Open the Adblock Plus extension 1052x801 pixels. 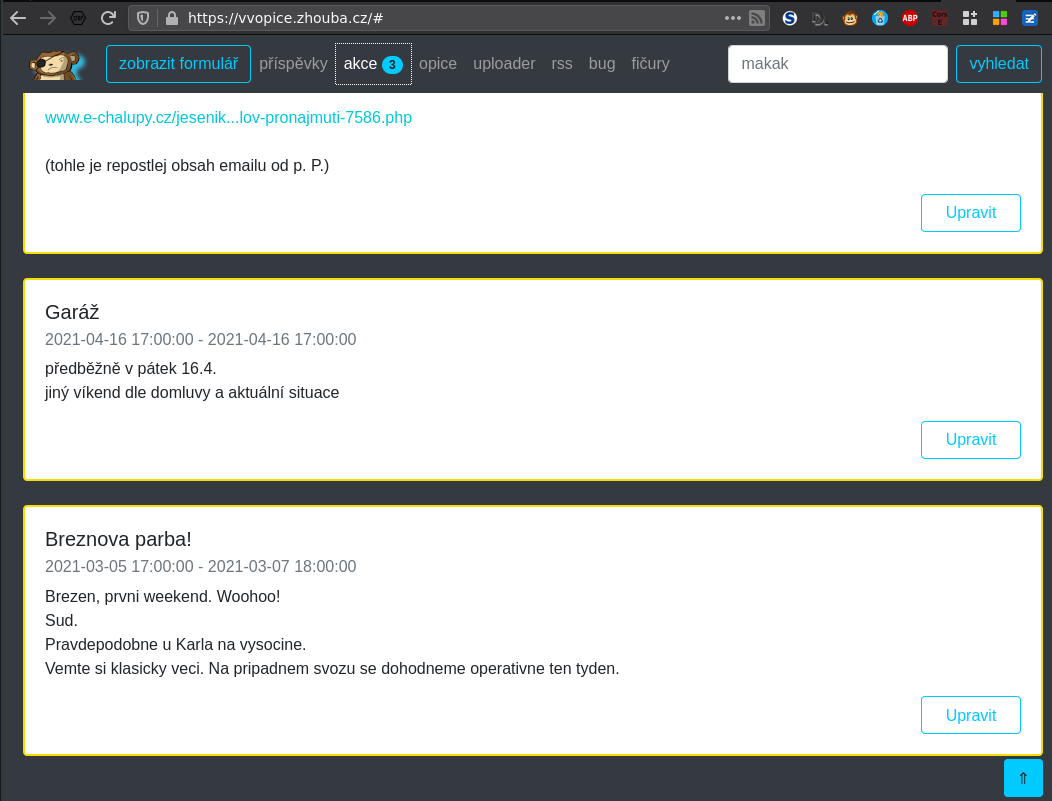pos(909,18)
